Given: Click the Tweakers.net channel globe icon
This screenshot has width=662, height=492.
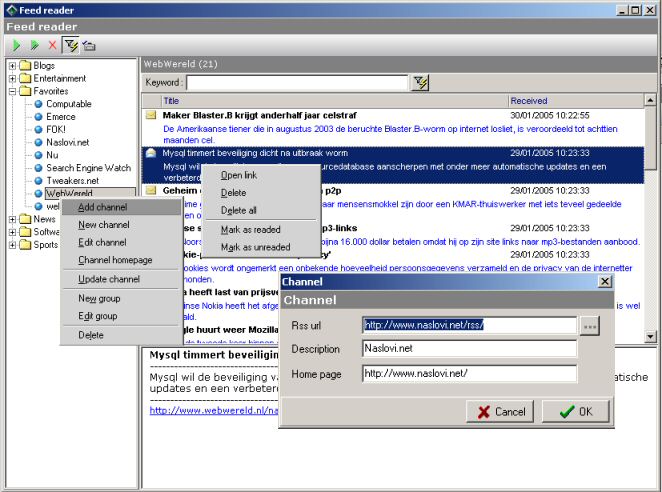Looking at the screenshot, I should (38, 181).
